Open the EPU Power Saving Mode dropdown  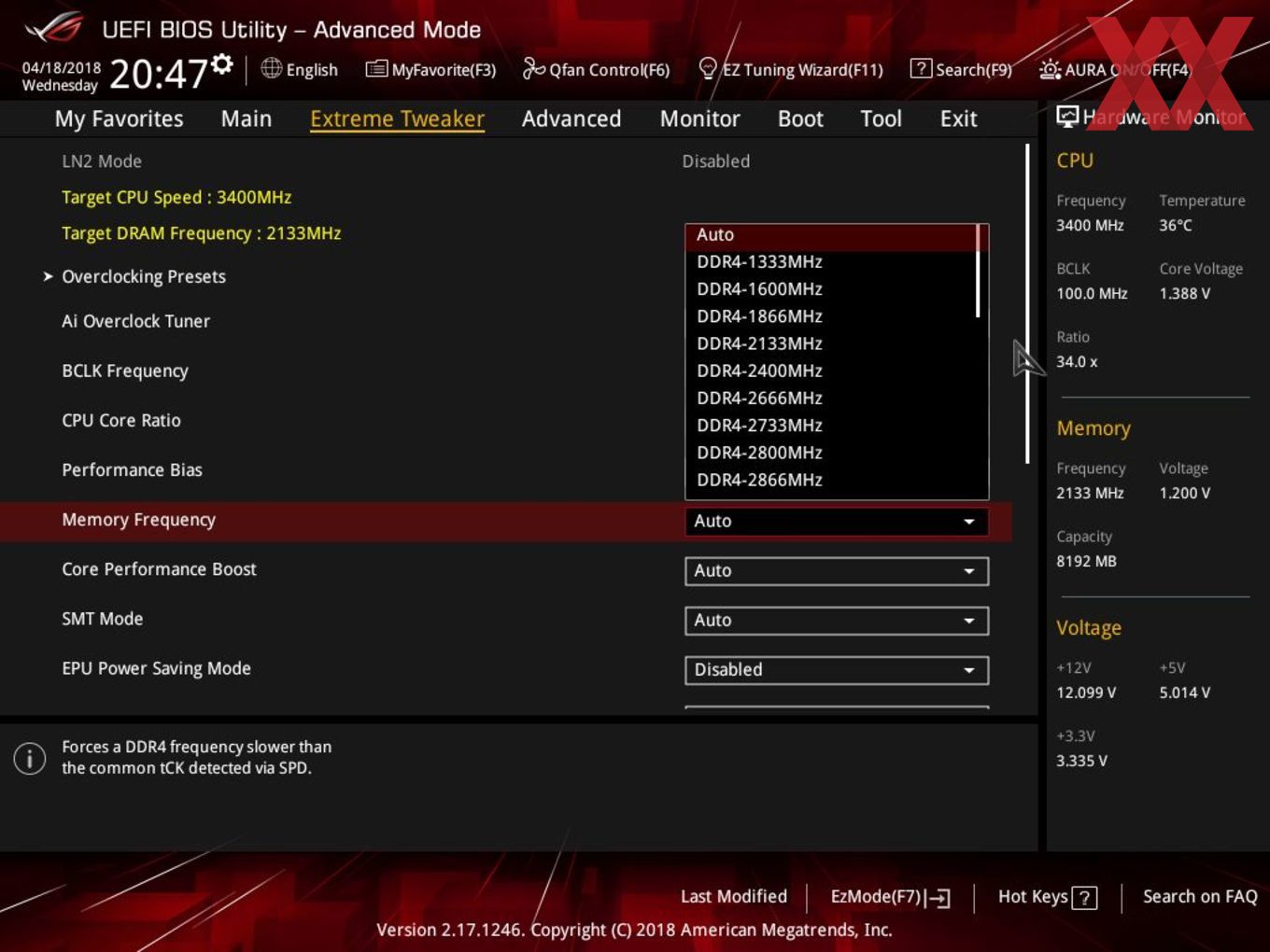837,669
